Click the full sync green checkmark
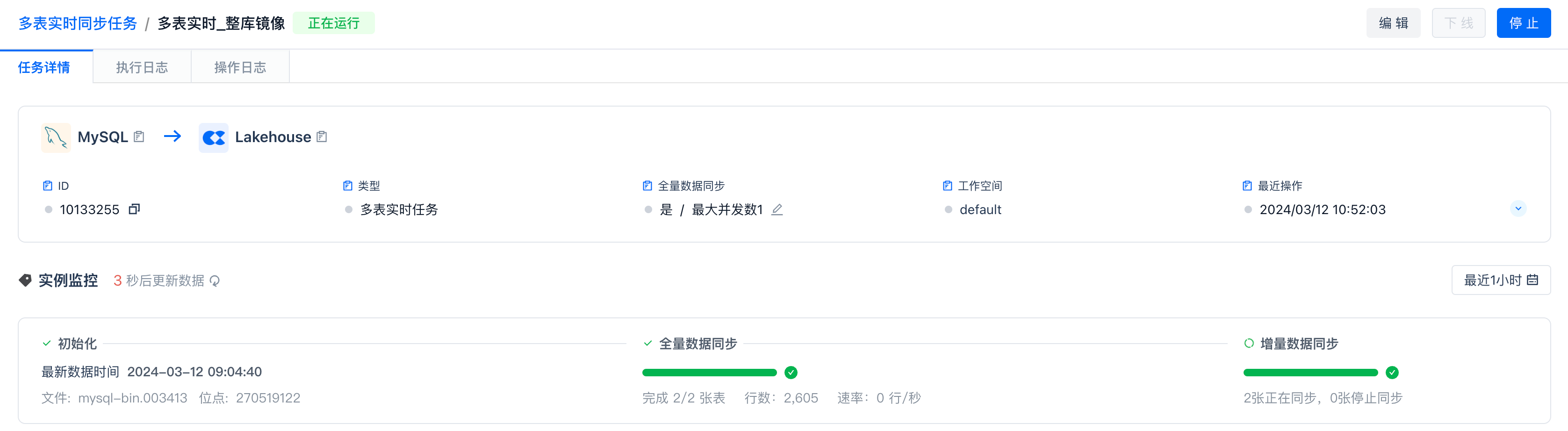This screenshot has height=431, width=1568. 791,373
